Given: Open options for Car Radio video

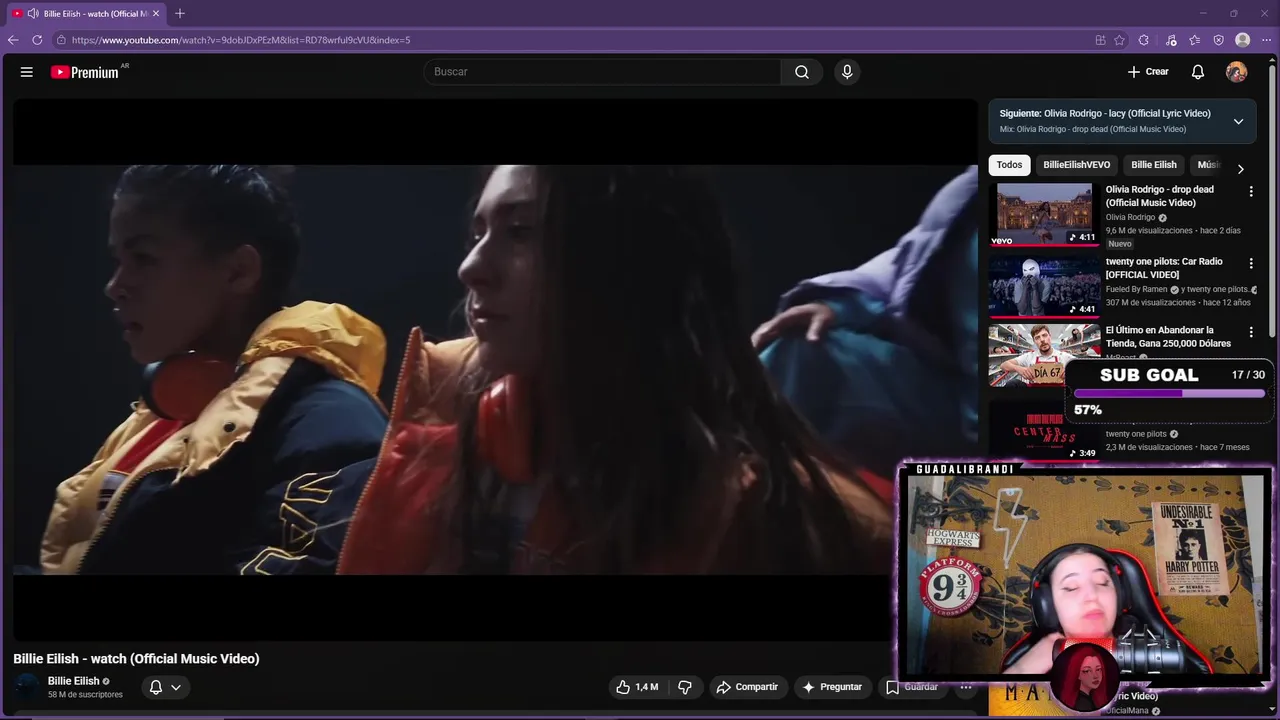Looking at the screenshot, I should (1250, 263).
